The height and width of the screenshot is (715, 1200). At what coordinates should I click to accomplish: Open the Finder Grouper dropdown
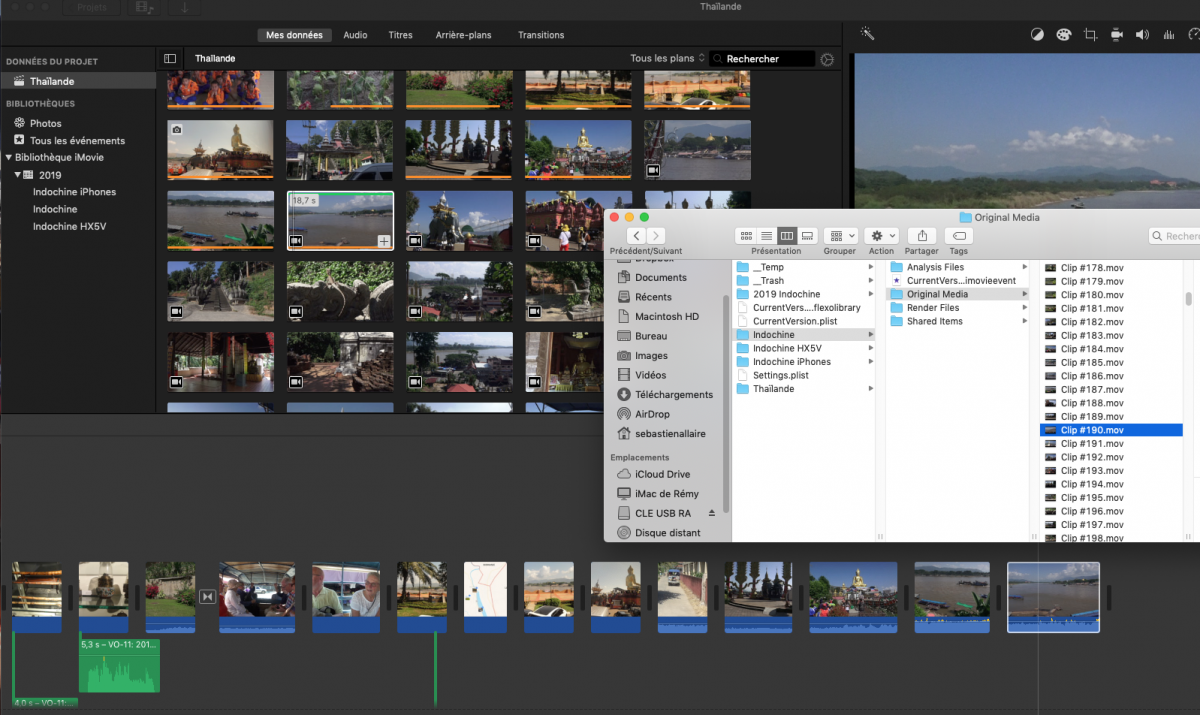coord(840,236)
